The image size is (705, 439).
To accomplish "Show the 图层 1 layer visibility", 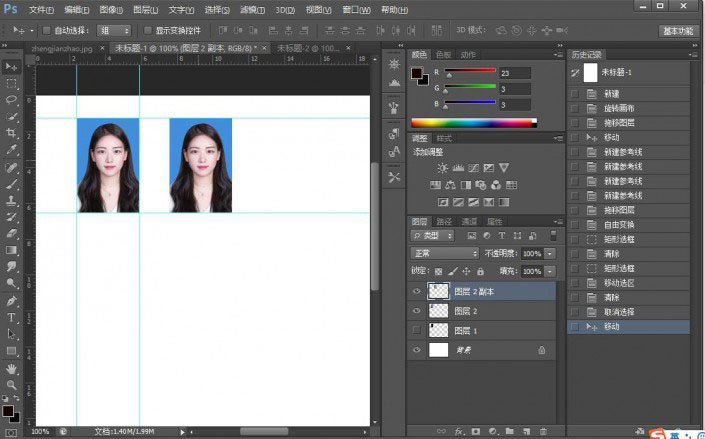I will click(x=416, y=331).
